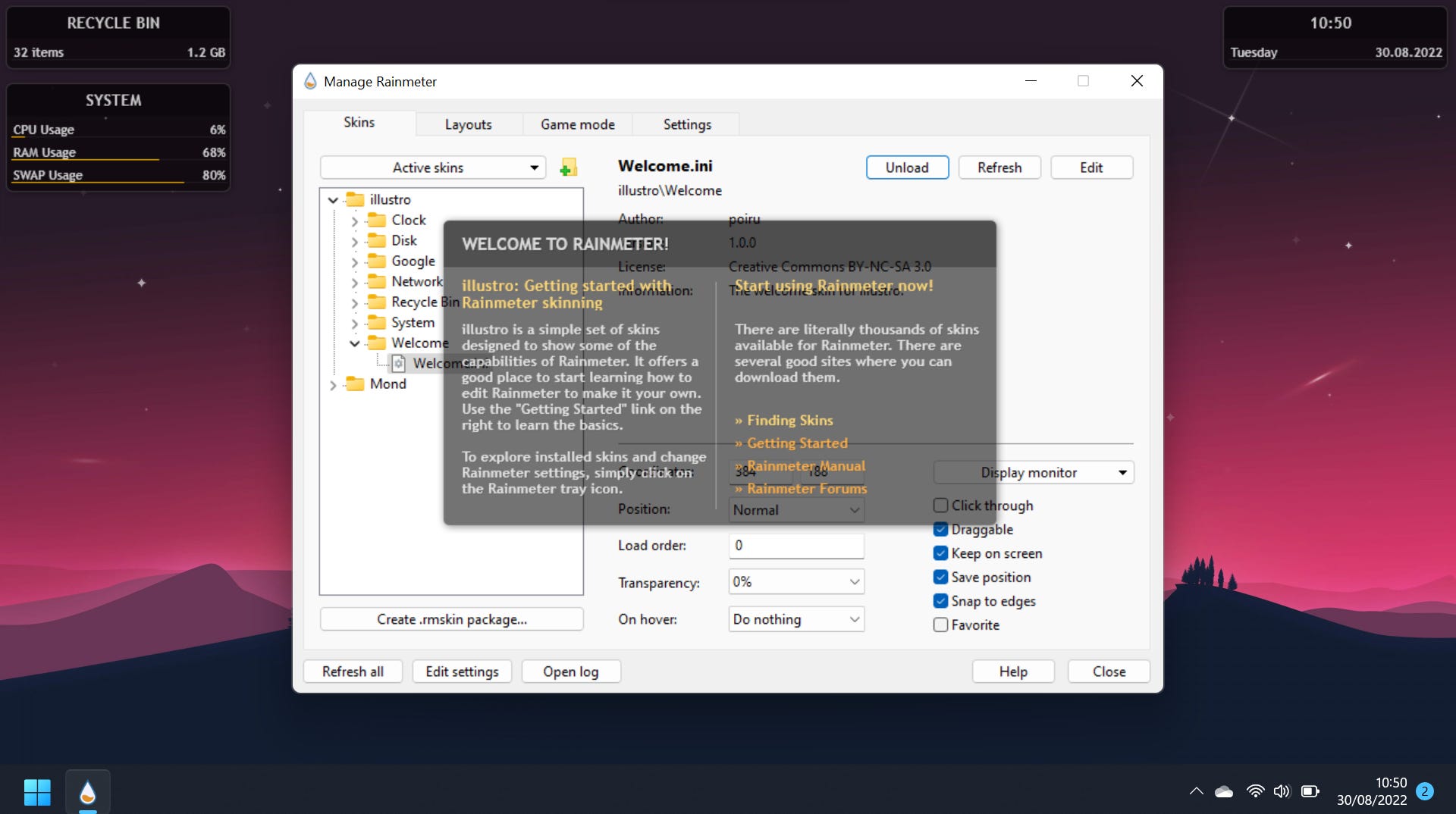Toggle Click through checkbox
1456x814 pixels.
pos(940,506)
